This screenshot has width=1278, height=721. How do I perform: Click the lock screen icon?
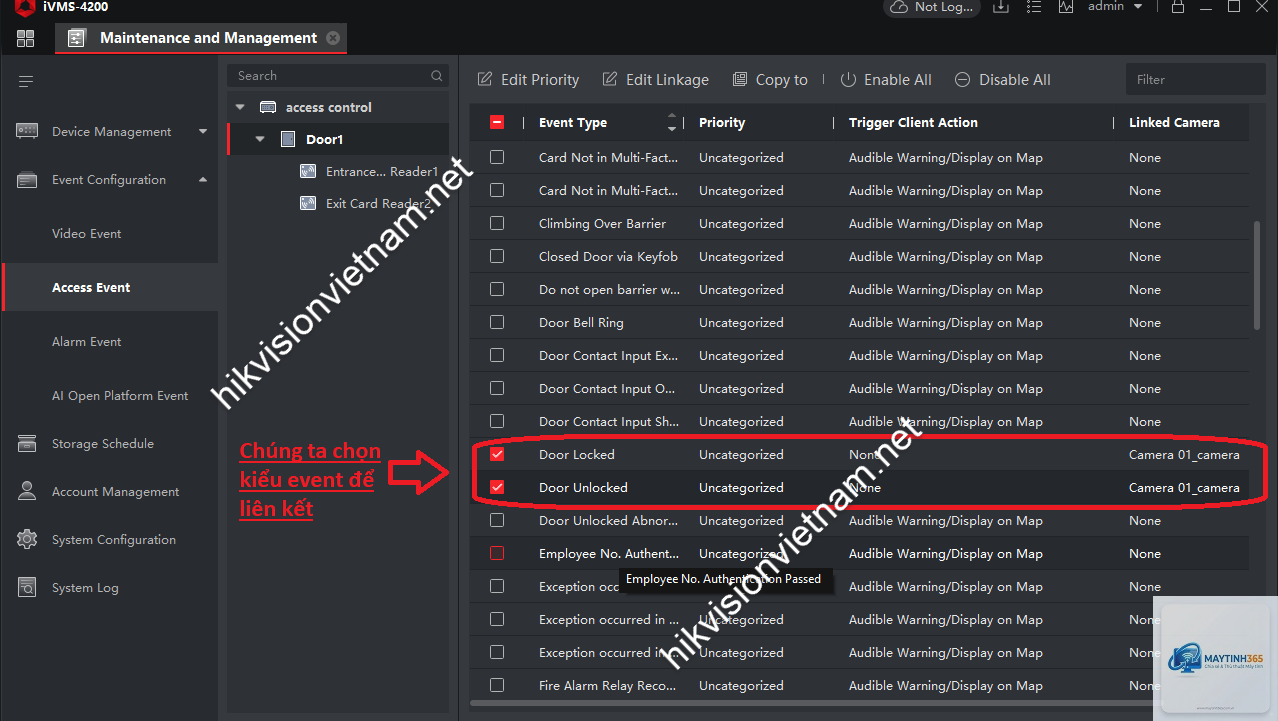coord(1177,6)
